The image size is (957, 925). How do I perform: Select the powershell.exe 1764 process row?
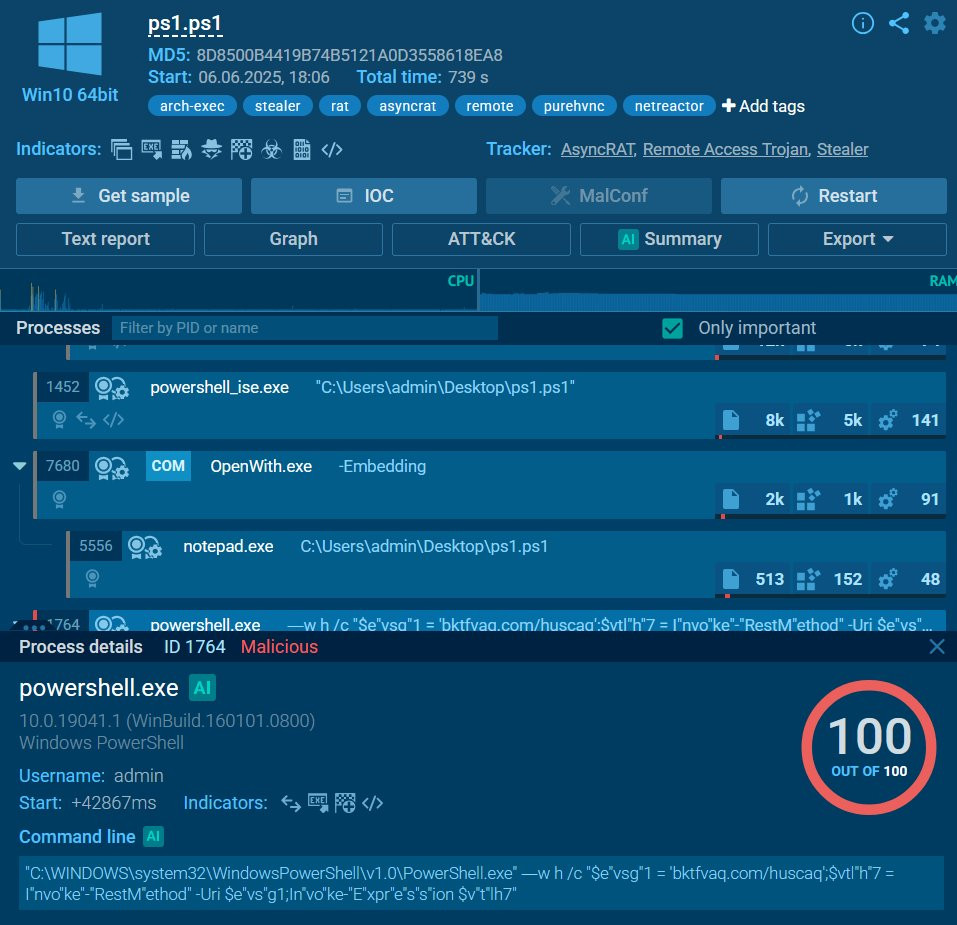(487, 621)
